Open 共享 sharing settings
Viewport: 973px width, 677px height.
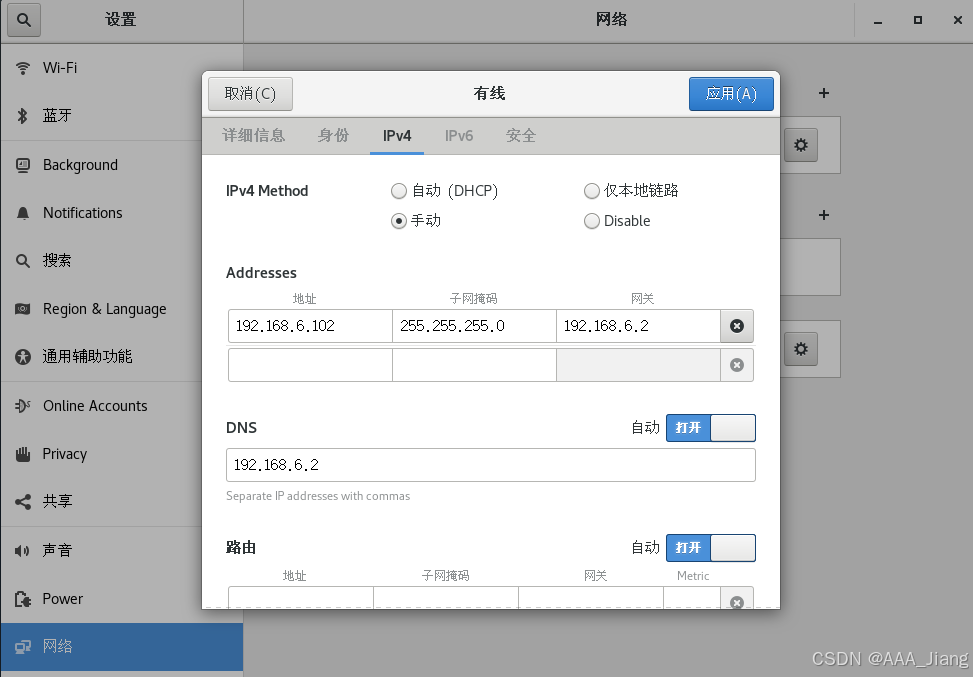click(122, 501)
